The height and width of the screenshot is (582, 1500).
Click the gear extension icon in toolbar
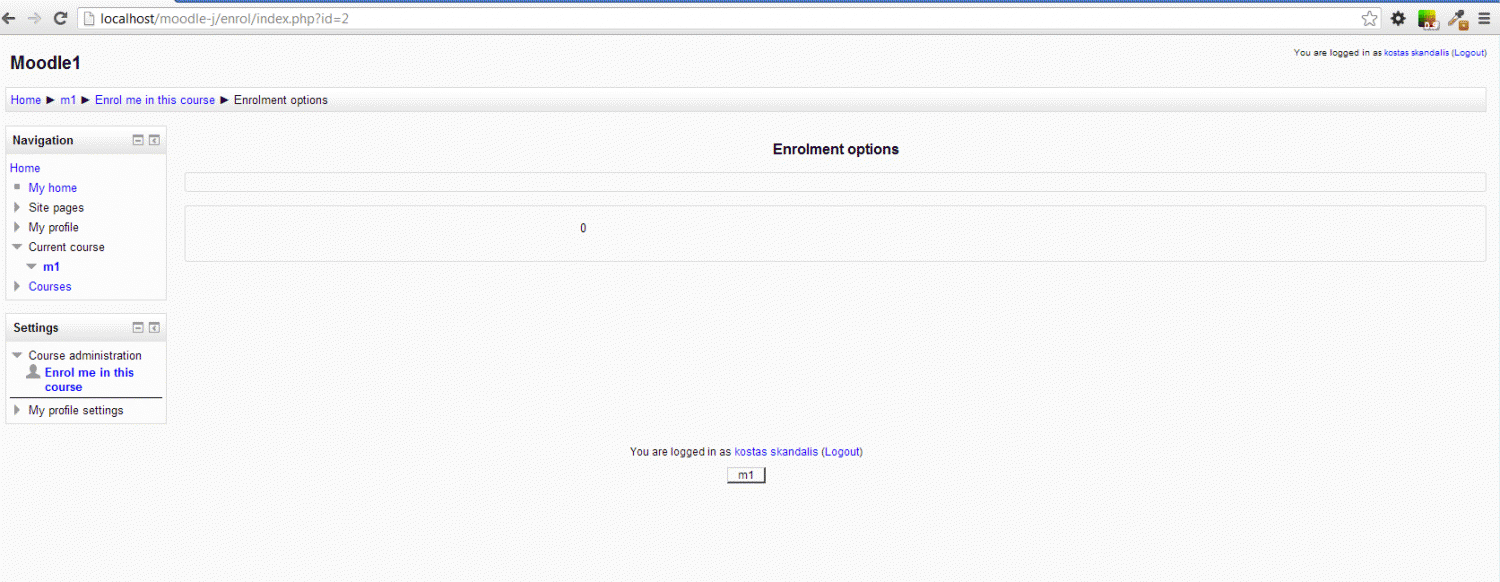[x=1398, y=18]
